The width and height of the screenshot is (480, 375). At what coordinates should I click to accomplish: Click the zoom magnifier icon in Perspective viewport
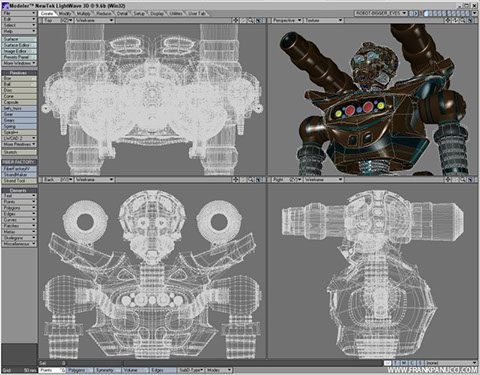pyautogui.click(x=463, y=20)
